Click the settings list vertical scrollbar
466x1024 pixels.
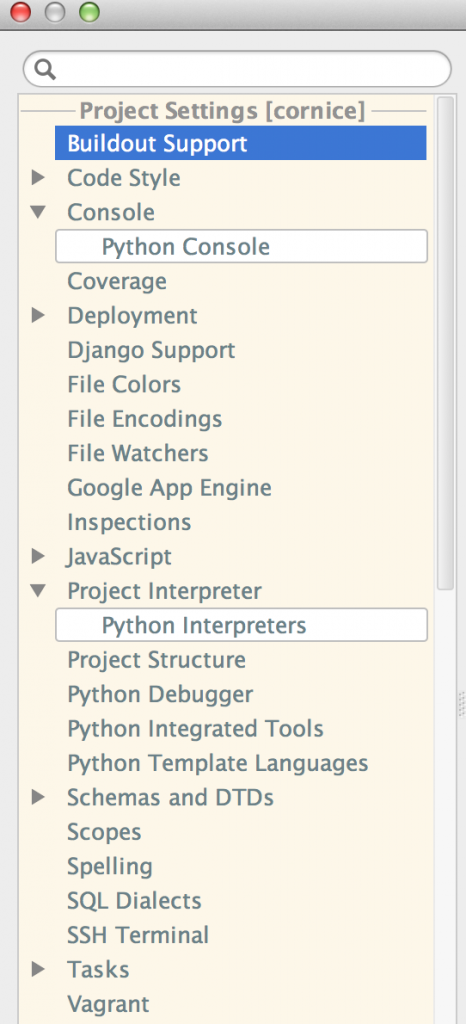click(x=445, y=343)
